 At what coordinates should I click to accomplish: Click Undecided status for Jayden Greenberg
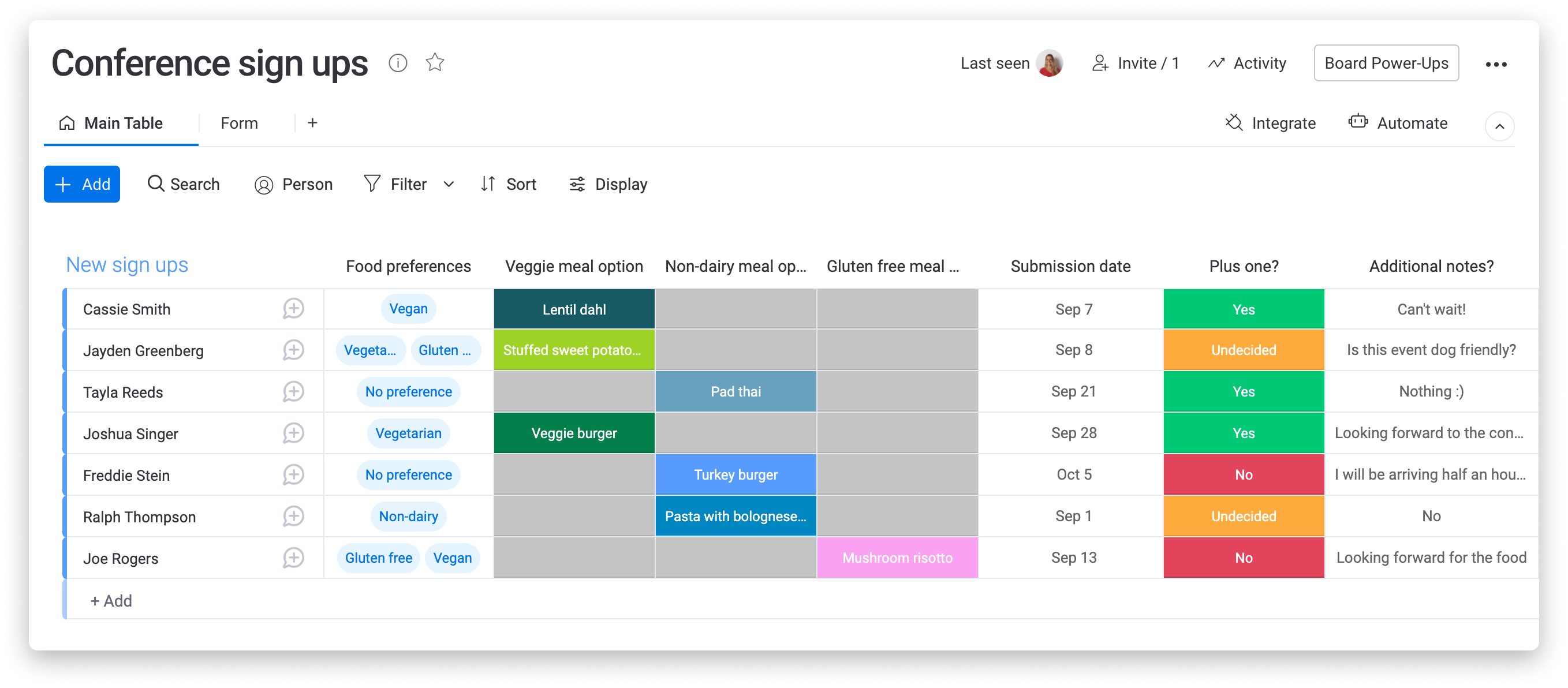click(1243, 350)
